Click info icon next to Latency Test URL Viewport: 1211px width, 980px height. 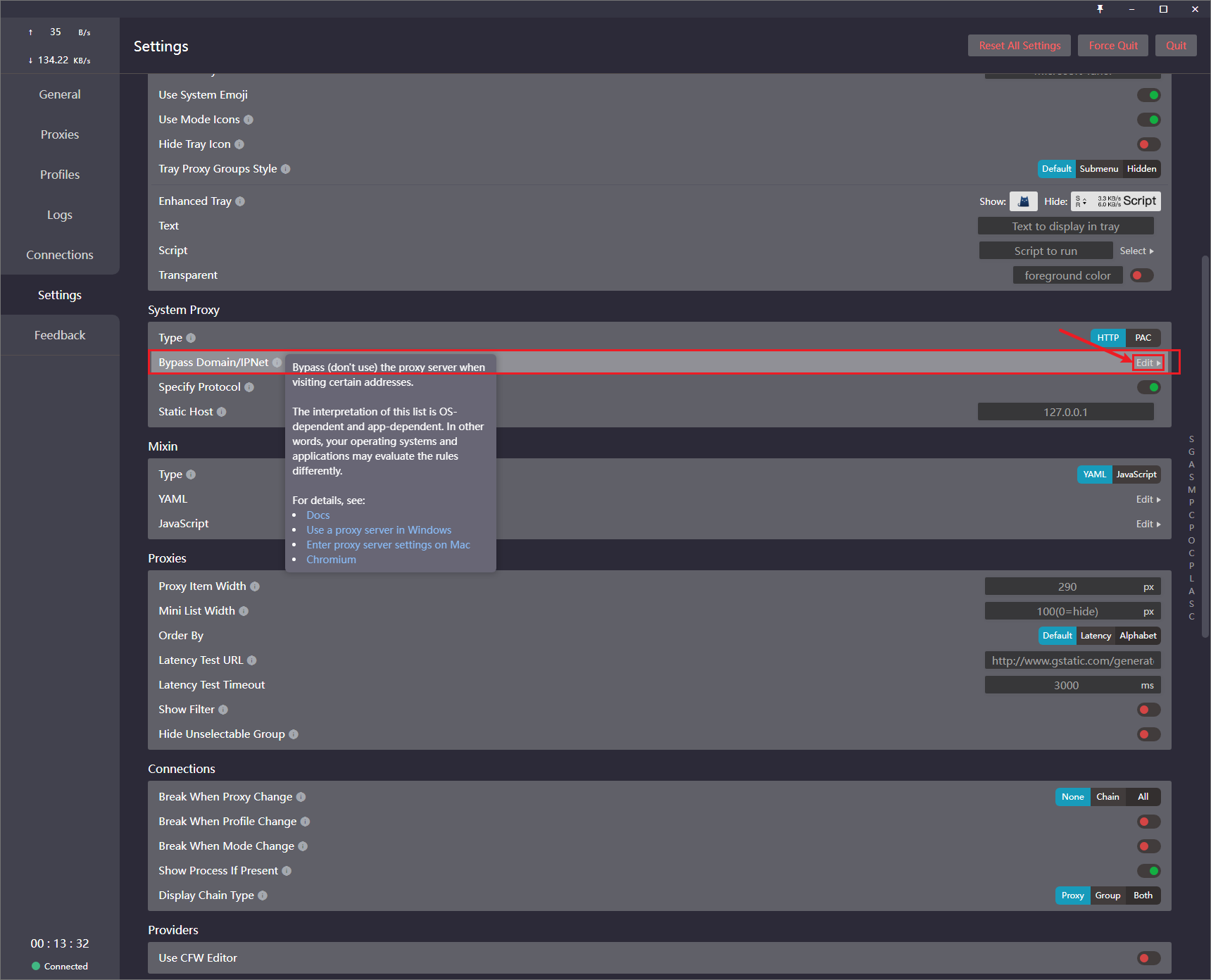252,660
